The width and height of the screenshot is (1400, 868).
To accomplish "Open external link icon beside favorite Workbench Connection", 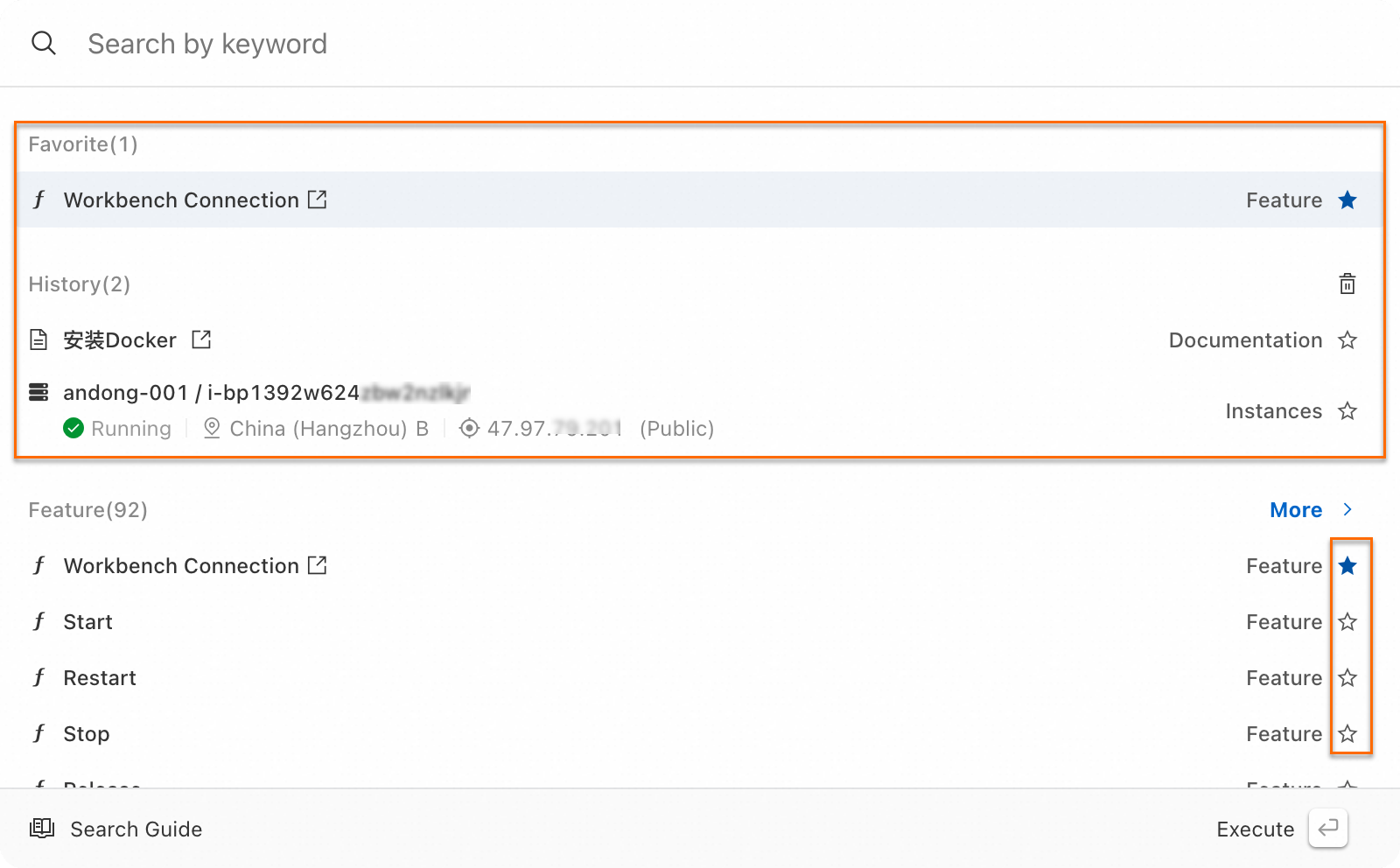I will (x=318, y=199).
